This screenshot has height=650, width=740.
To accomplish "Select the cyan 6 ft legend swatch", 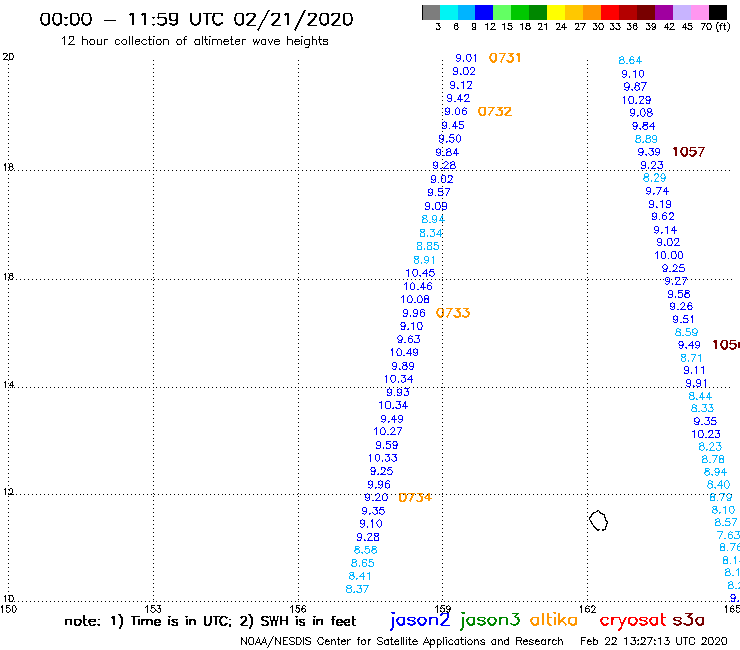I will click(449, 12).
